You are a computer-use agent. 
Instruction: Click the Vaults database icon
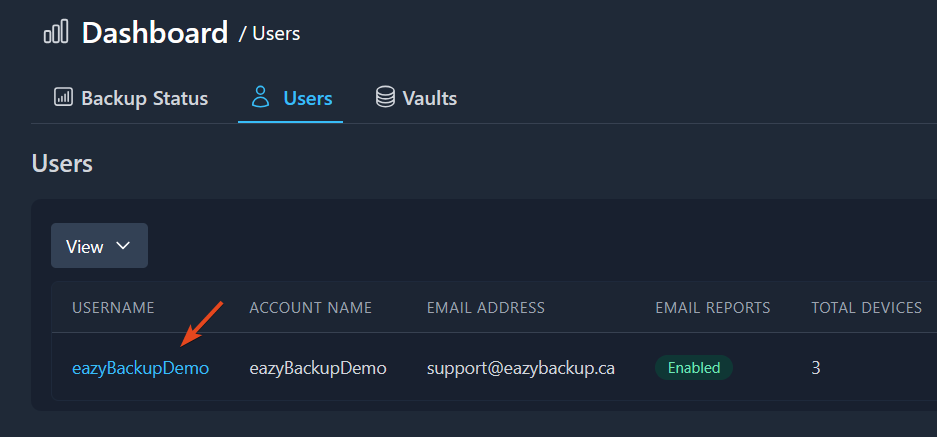[385, 98]
